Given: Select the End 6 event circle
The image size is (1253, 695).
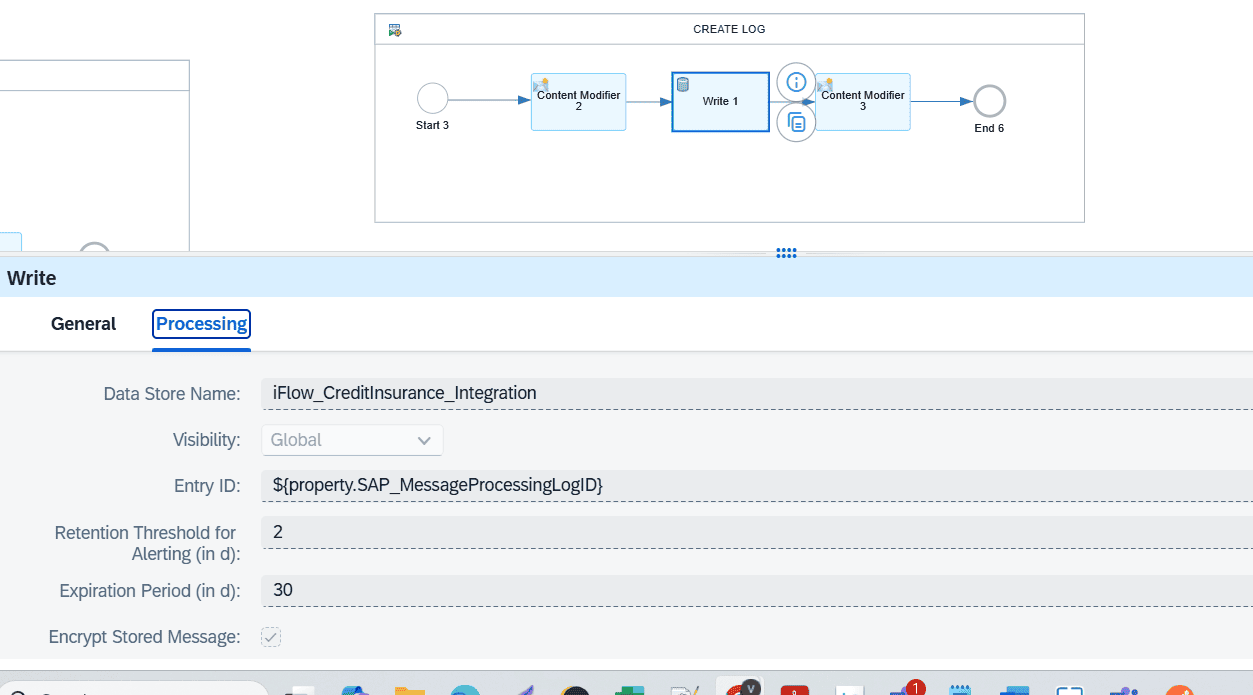Looking at the screenshot, I should pyautogui.click(x=989, y=101).
